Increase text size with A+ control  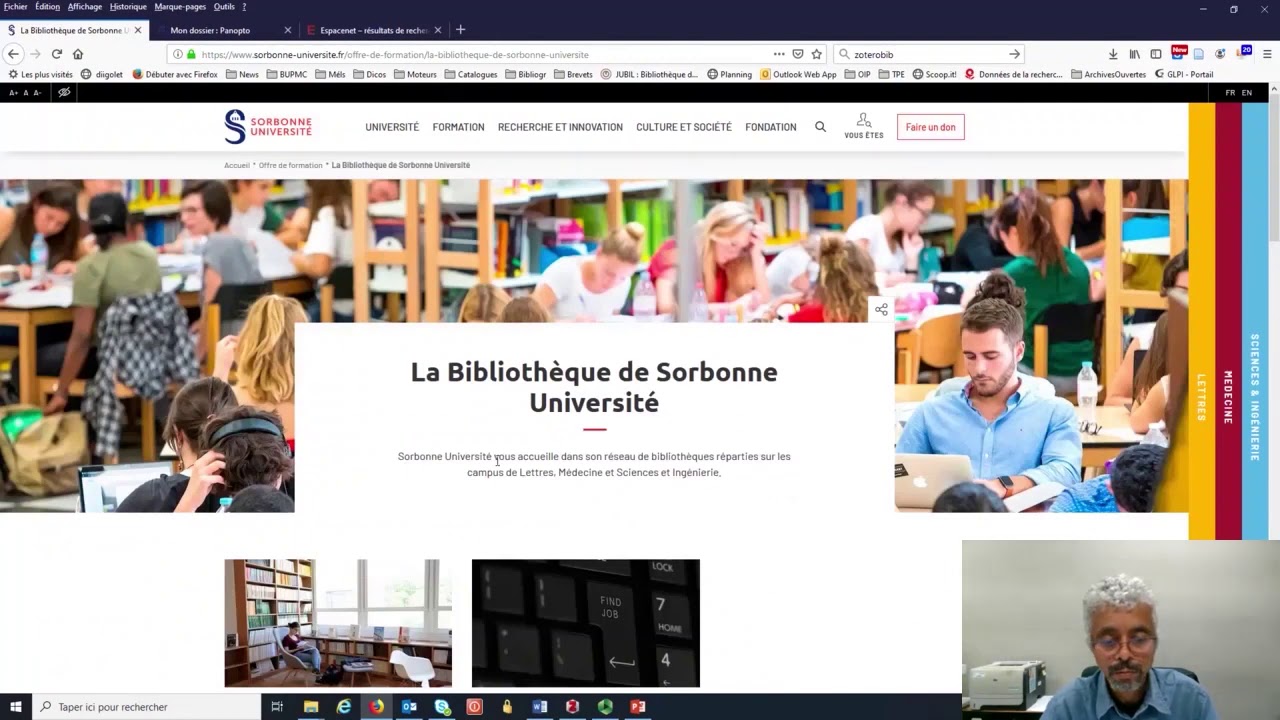(14, 92)
